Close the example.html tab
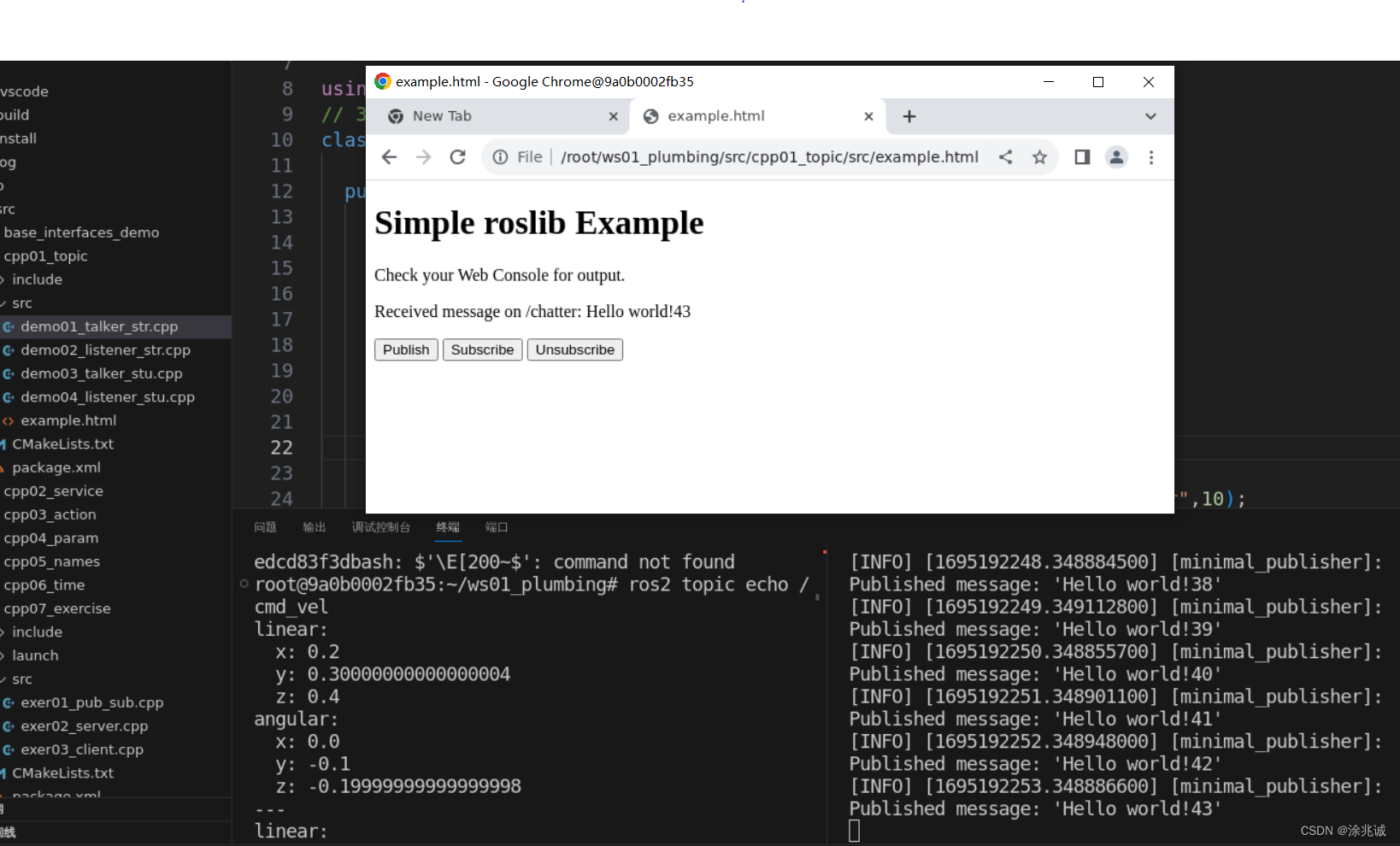 click(x=868, y=116)
